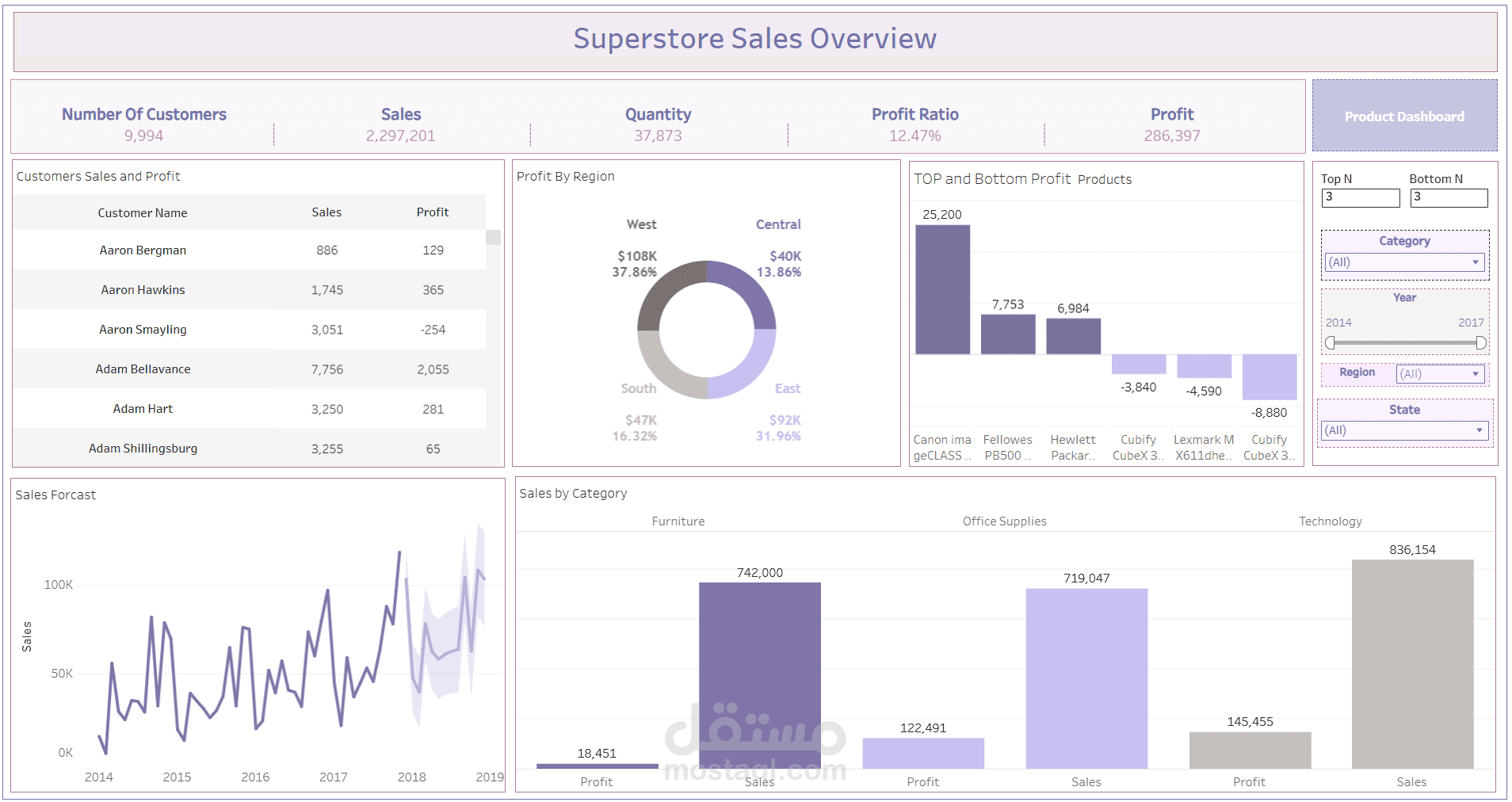Click the customer table scrollbar thumb
Image resolution: width=1512 pixels, height=802 pixels.
(x=493, y=237)
